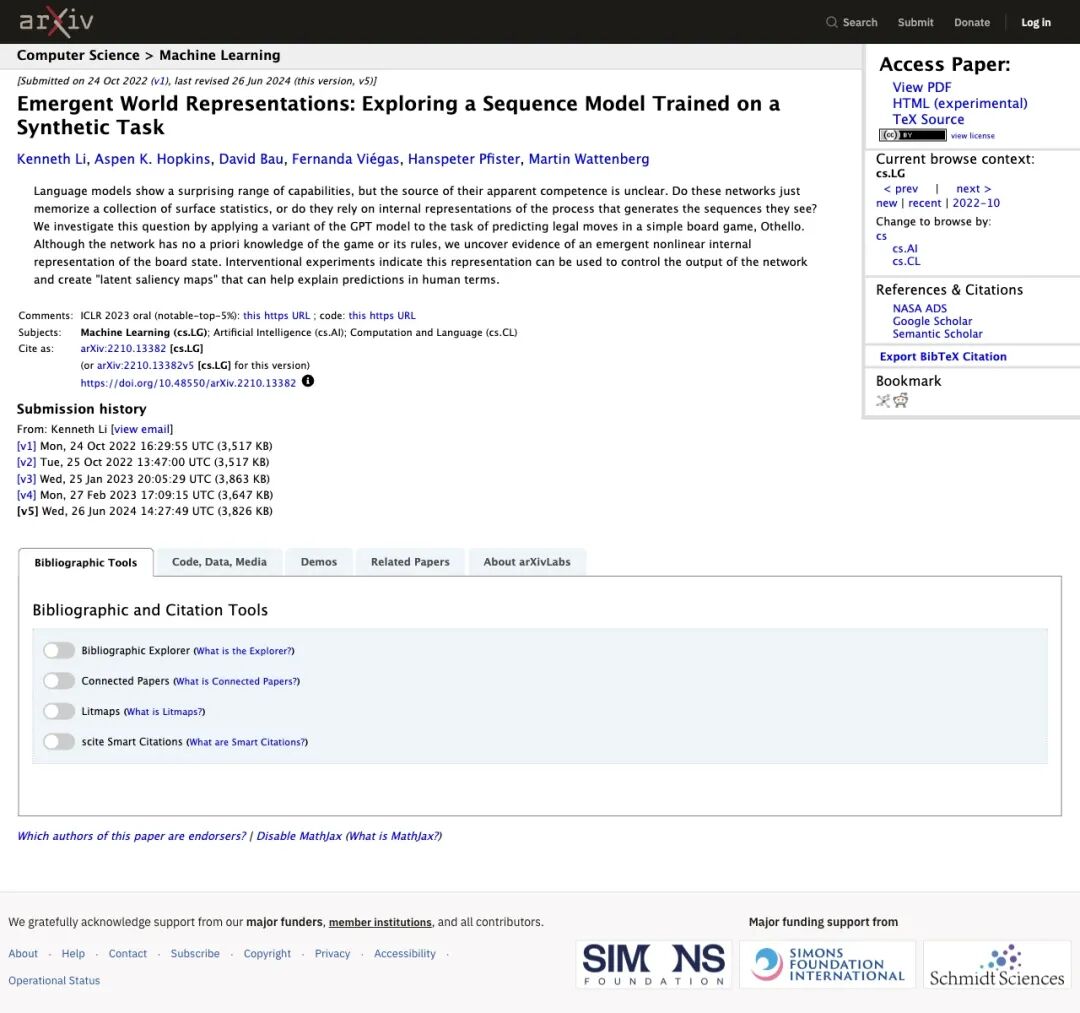
Task: Click Log in in header
Action: (x=1036, y=23)
